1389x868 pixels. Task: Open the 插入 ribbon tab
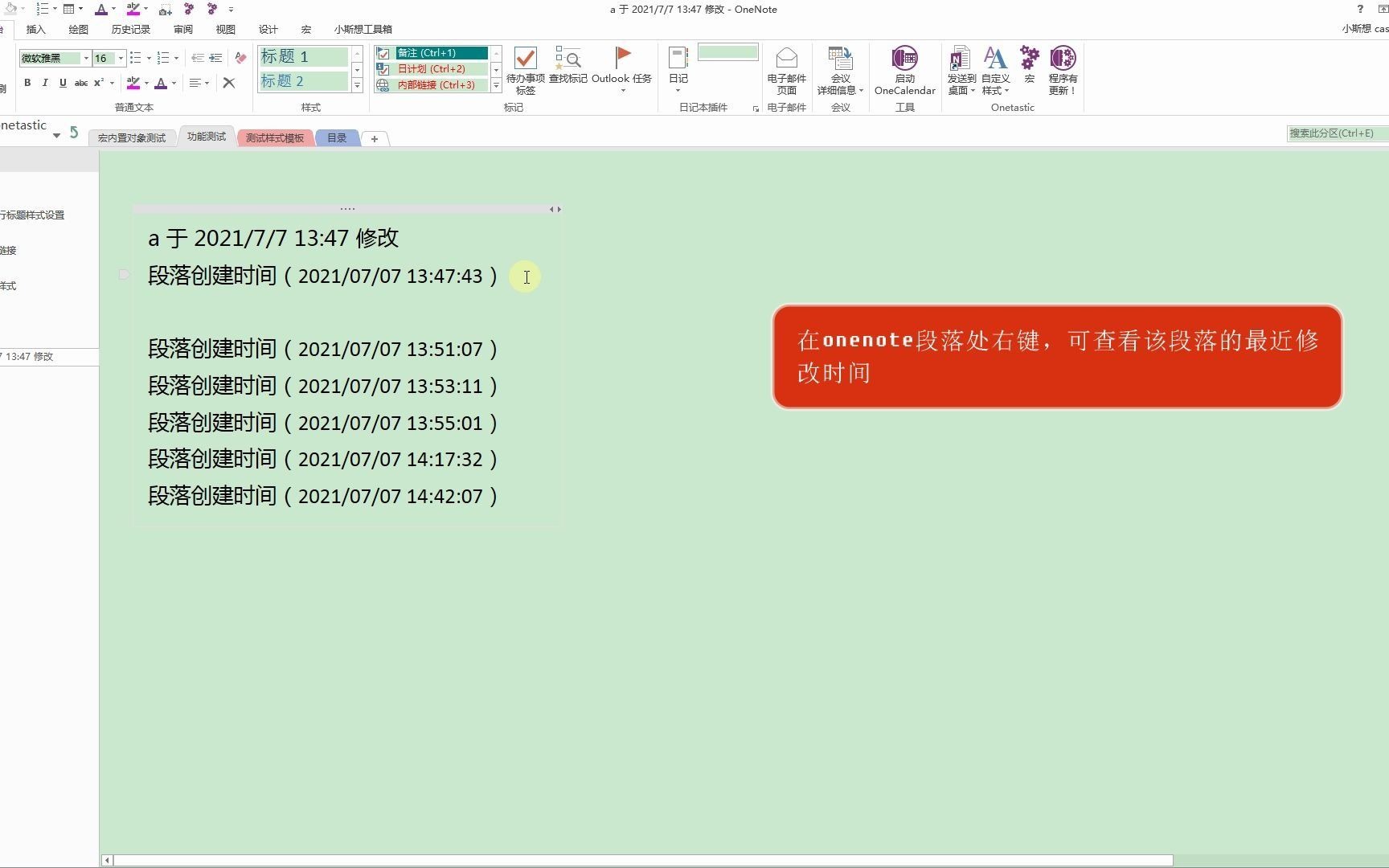(x=36, y=29)
